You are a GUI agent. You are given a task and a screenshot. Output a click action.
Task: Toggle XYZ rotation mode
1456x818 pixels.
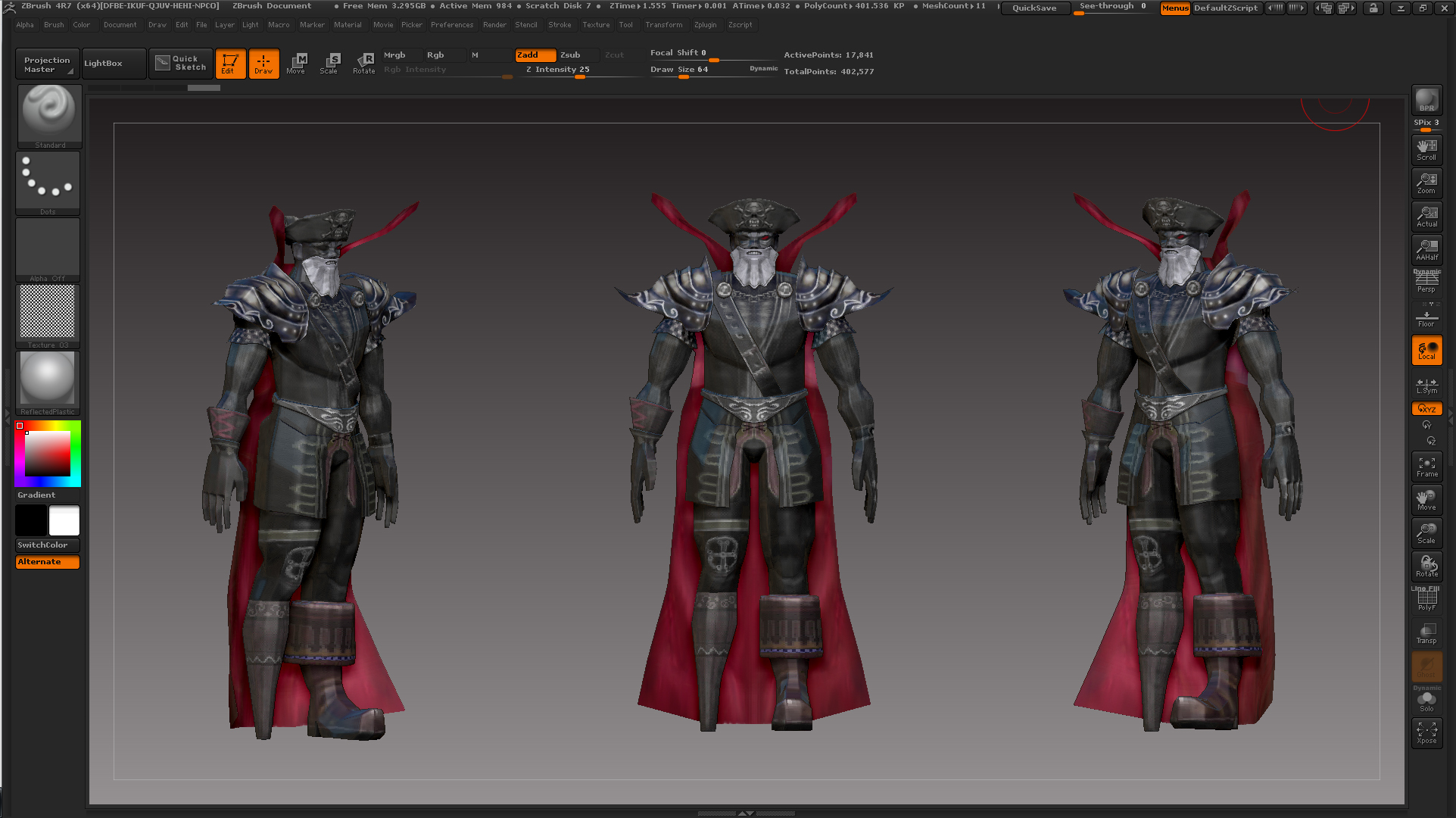1426,409
